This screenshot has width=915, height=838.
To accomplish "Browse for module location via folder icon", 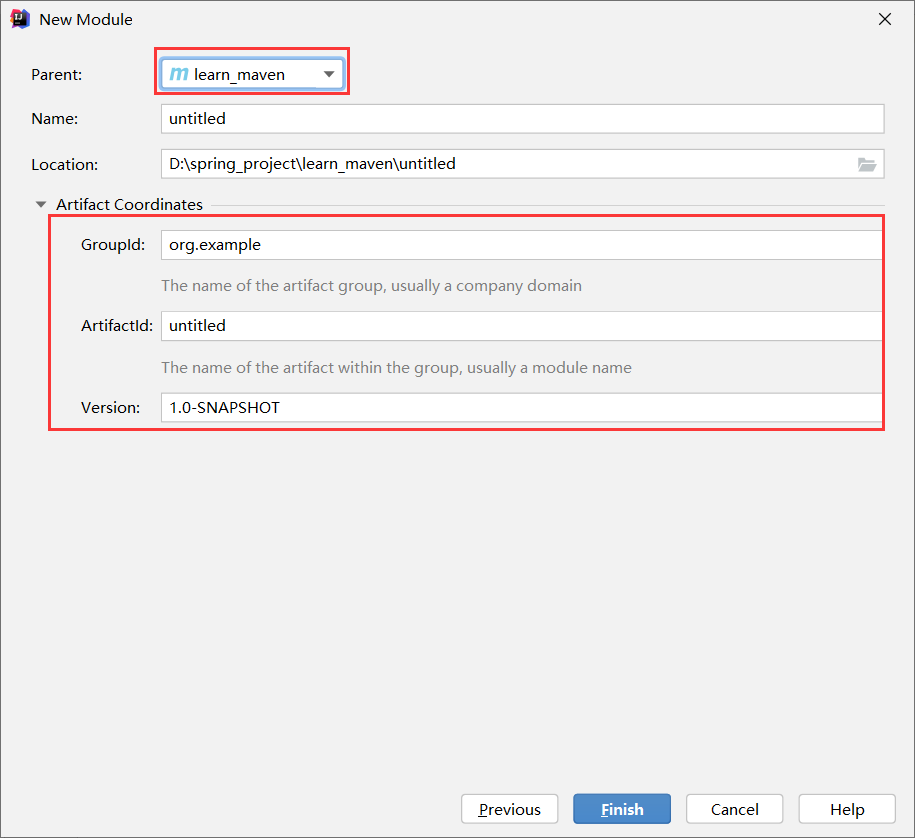I will click(x=867, y=165).
